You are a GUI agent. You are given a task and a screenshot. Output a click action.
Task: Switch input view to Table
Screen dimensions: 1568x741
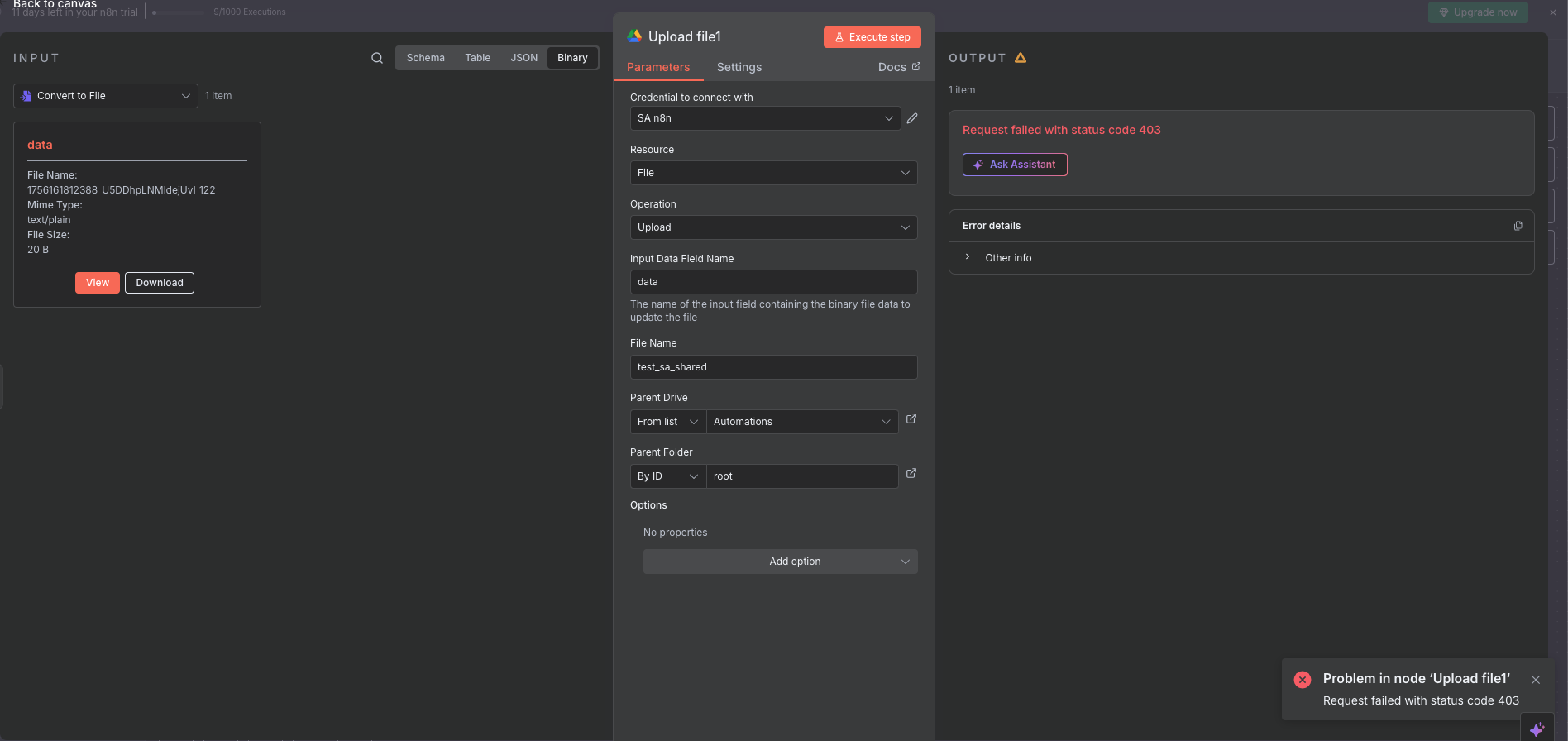(x=477, y=58)
